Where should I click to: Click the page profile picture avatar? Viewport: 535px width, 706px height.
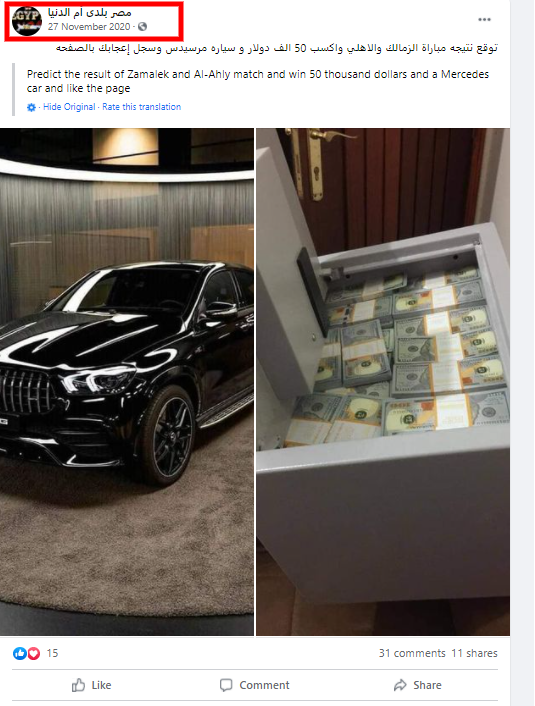27,21
